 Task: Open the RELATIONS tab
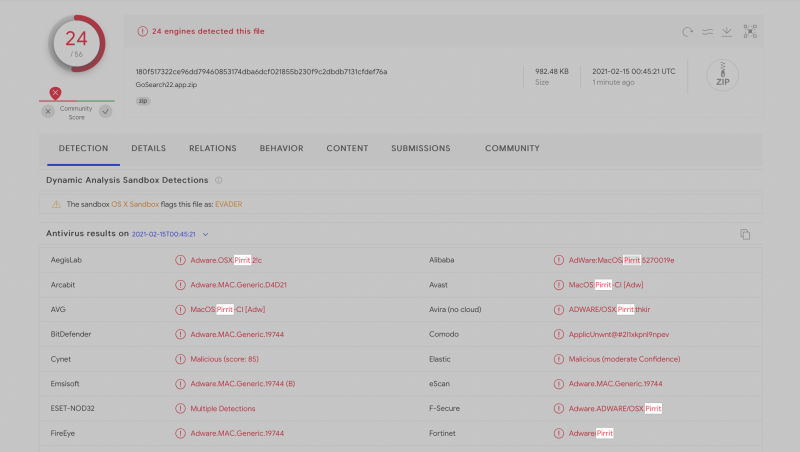[213, 148]
